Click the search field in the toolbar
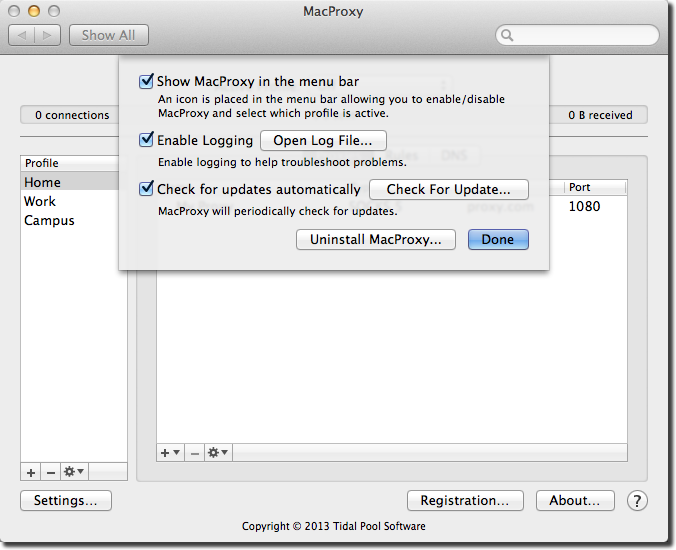The width and height of the screenshot is (676, 550). click(x=577, y=35)
